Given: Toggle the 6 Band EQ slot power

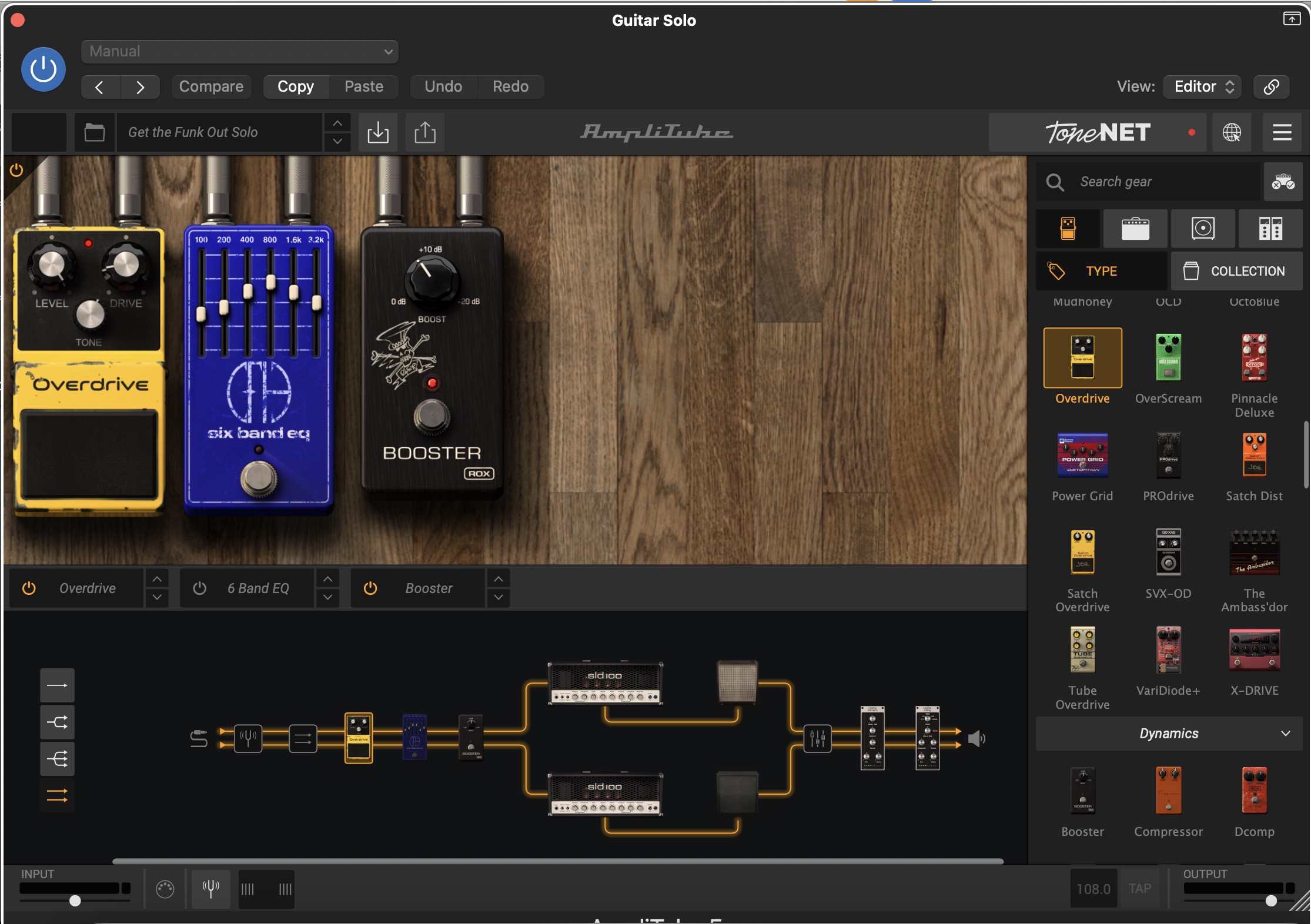Looking at the screenshot, I should coord(199,588).
